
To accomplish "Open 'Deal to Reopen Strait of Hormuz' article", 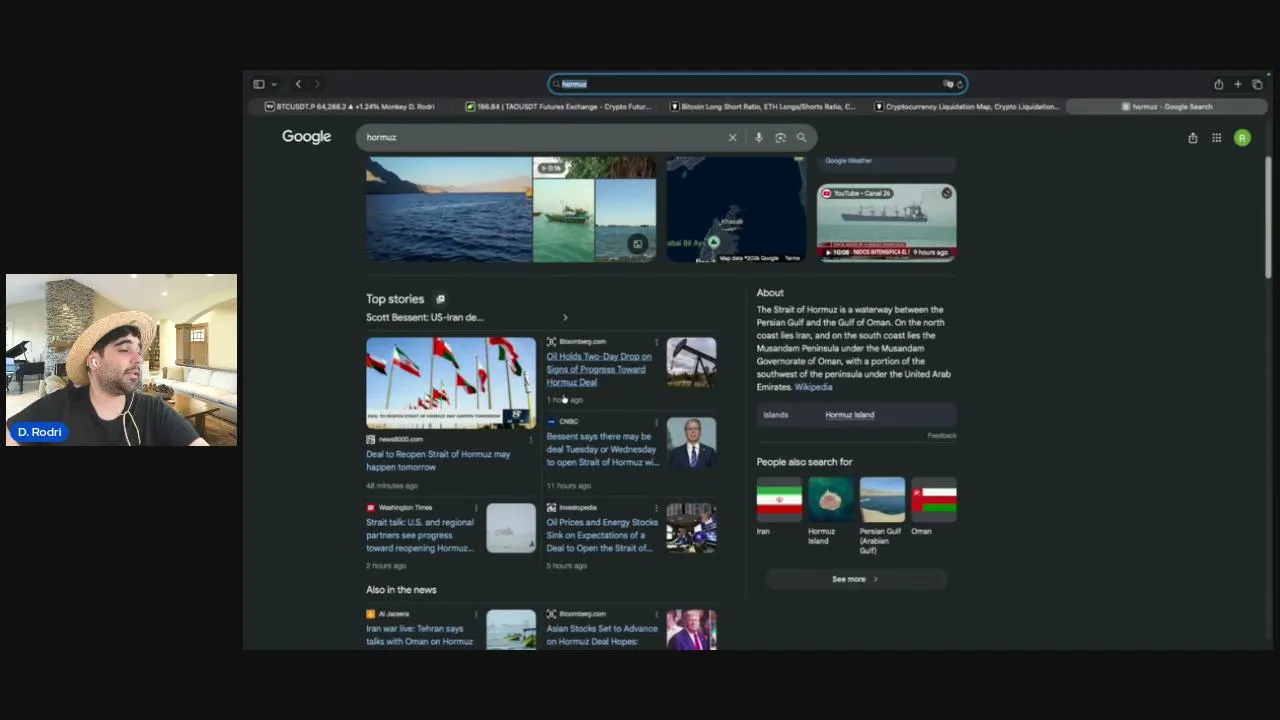I will point(438,460).
